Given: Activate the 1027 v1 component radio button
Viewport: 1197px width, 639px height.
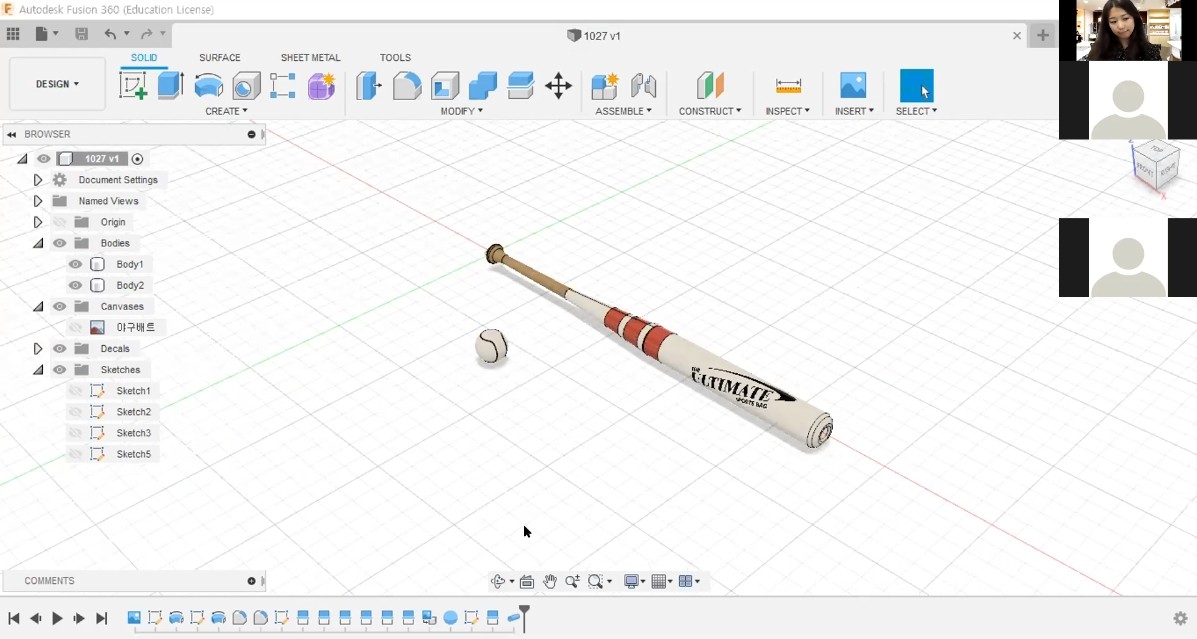Looking at the screenshot, I should pos(137,159).
